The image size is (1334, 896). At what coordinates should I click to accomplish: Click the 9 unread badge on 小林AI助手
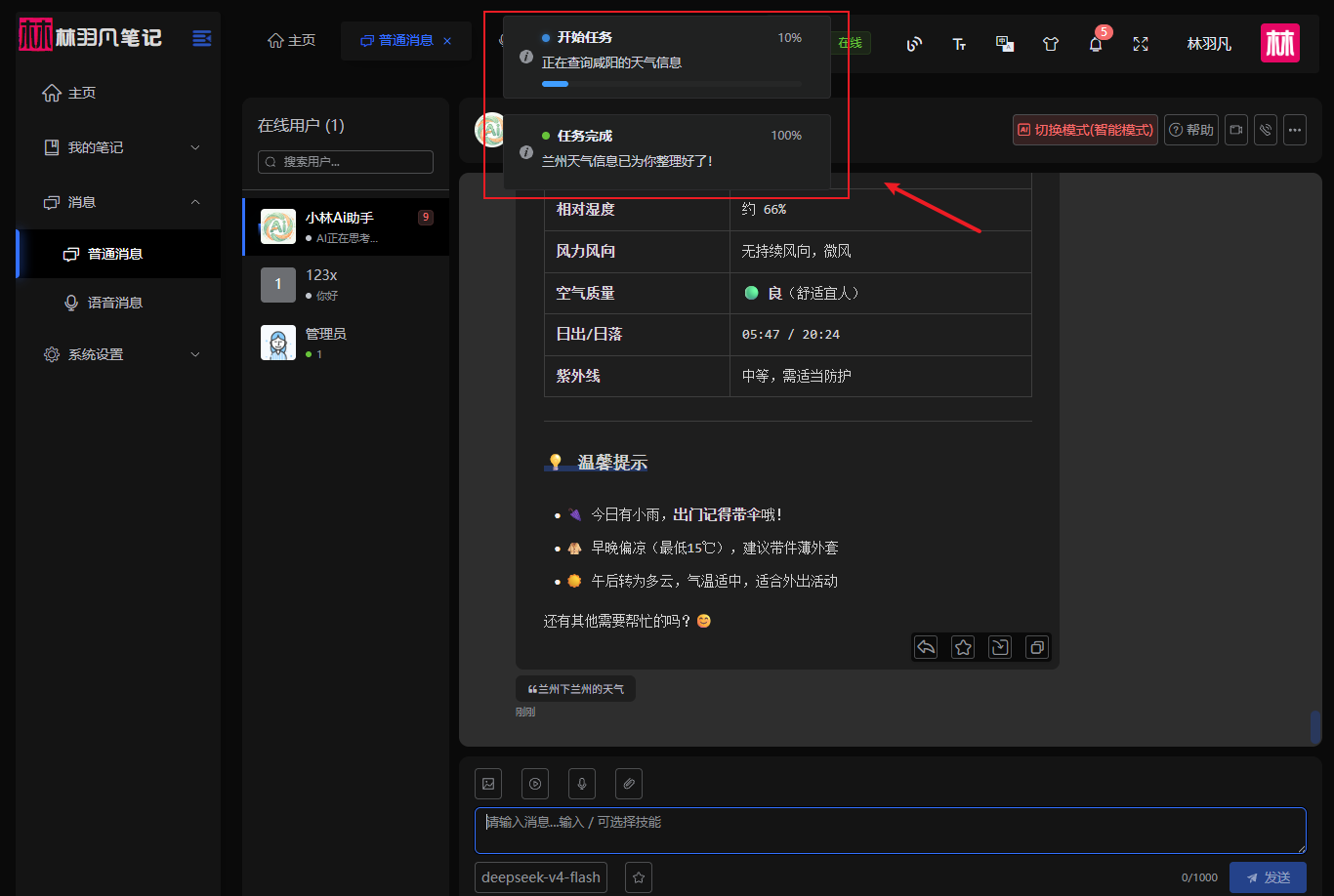[426, 218]
